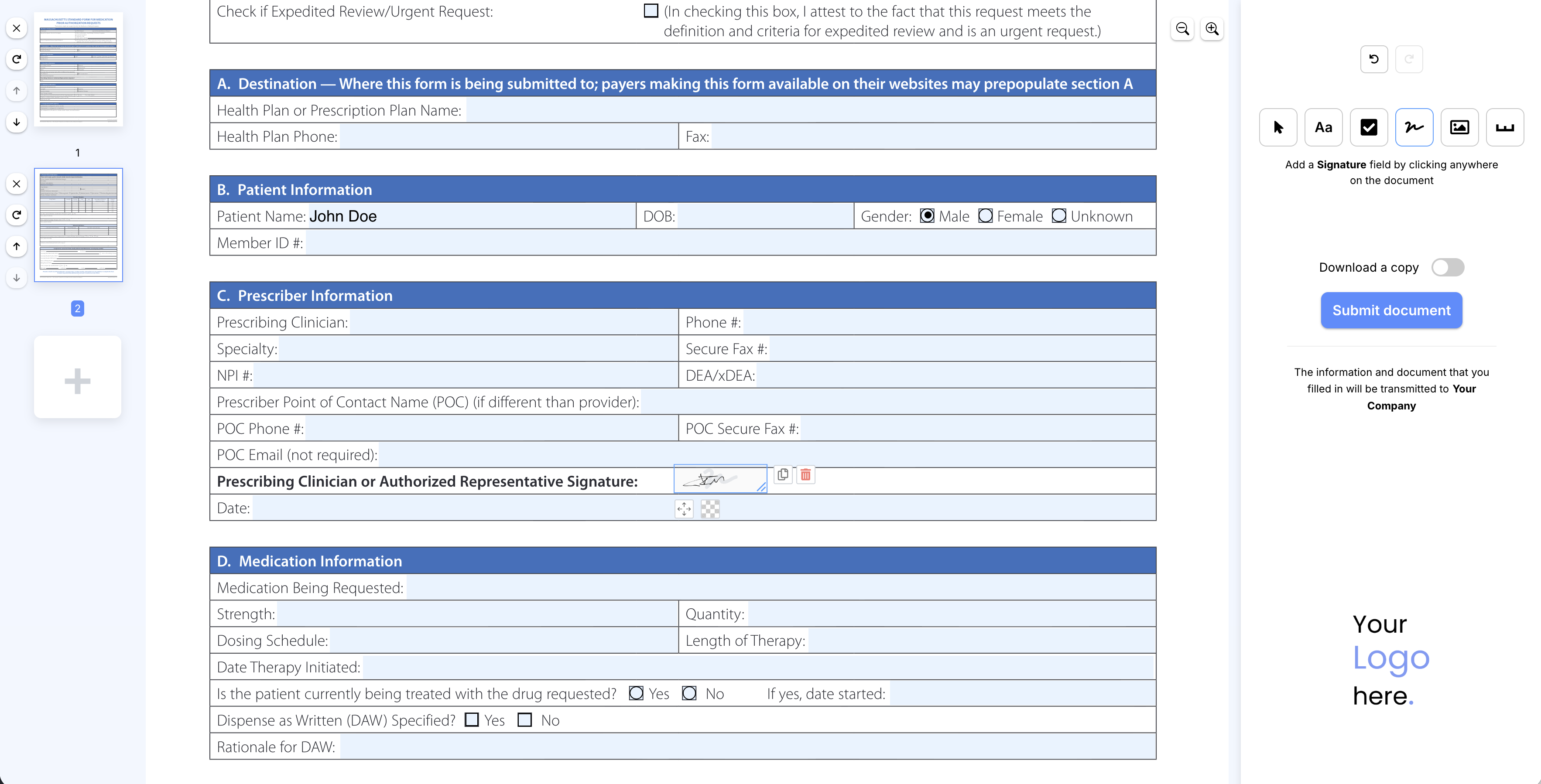Toggle Download a copy switch
Viewport: 1541px width, 784px height.
pyautogui.click(x=1448, y=267)
